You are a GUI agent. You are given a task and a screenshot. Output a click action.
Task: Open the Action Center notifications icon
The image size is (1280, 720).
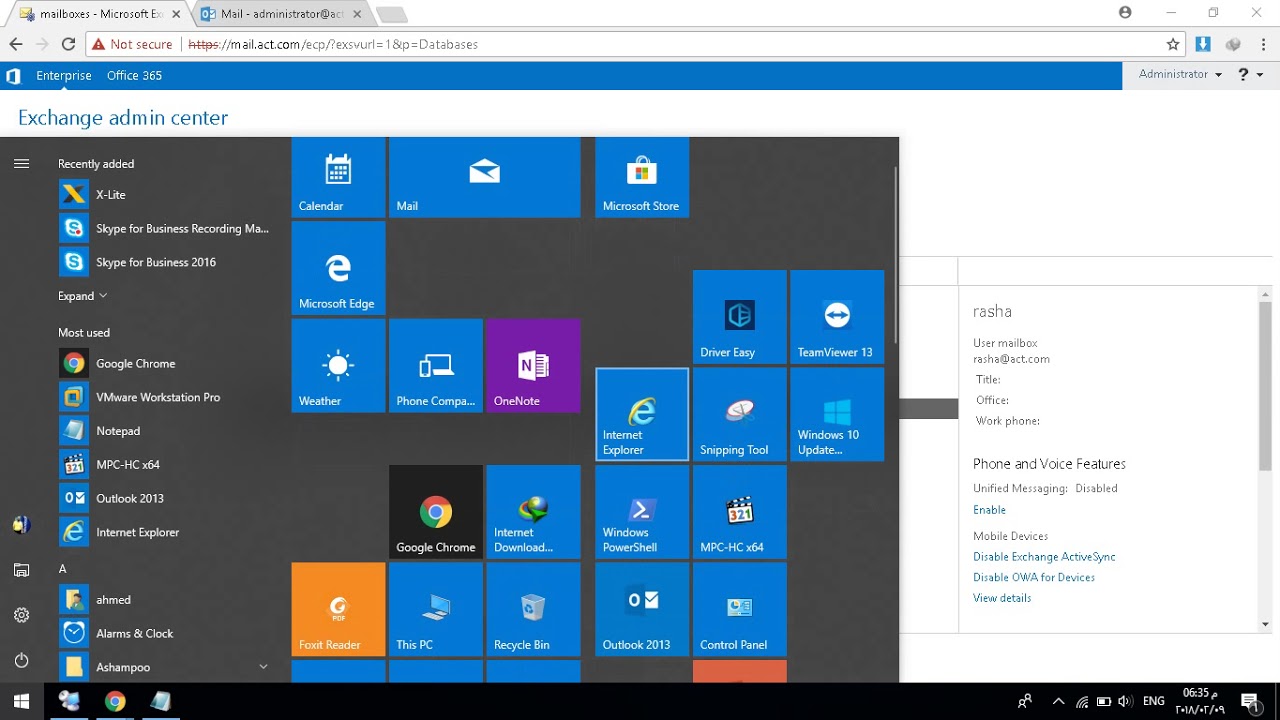click(1249, 702)
